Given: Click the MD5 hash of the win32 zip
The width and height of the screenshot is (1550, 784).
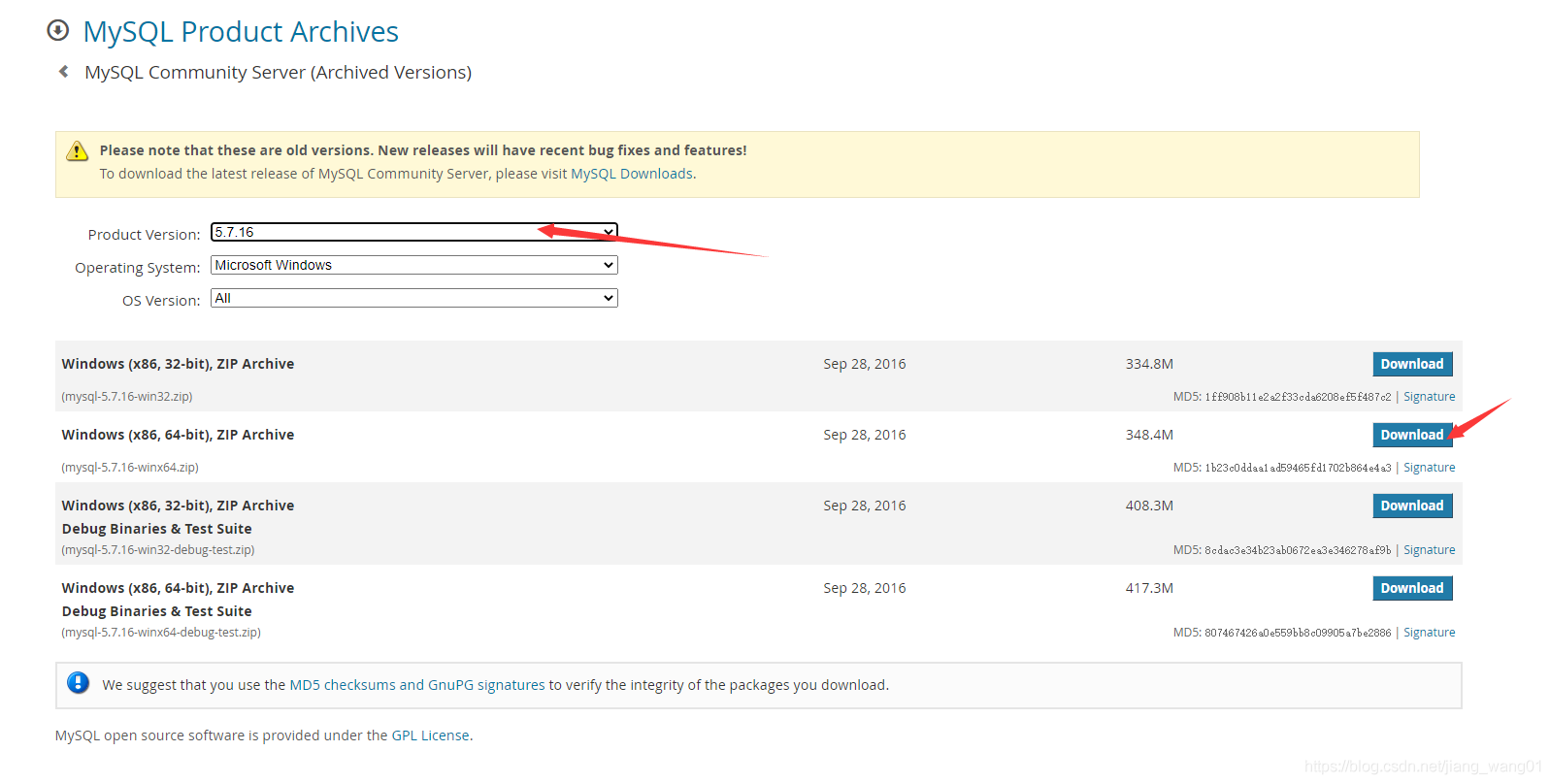Looking at the screenshot, I should point(1298,397).
